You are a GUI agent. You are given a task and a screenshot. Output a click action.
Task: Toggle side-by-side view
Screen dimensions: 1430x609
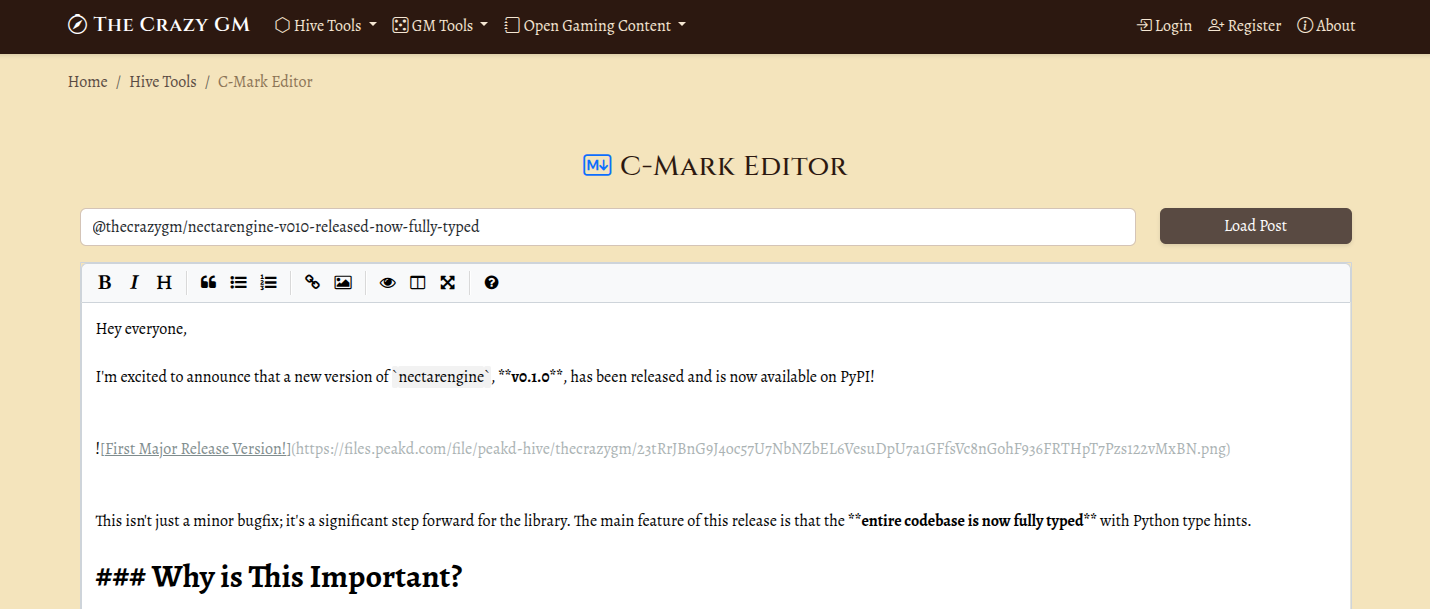click(x=418, y=283)
